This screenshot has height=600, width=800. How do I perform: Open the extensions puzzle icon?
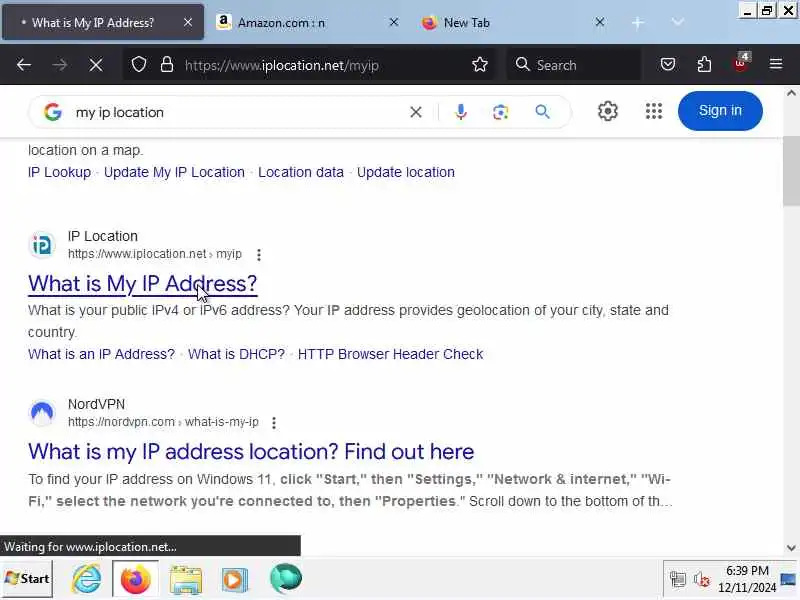click(704, 64)
